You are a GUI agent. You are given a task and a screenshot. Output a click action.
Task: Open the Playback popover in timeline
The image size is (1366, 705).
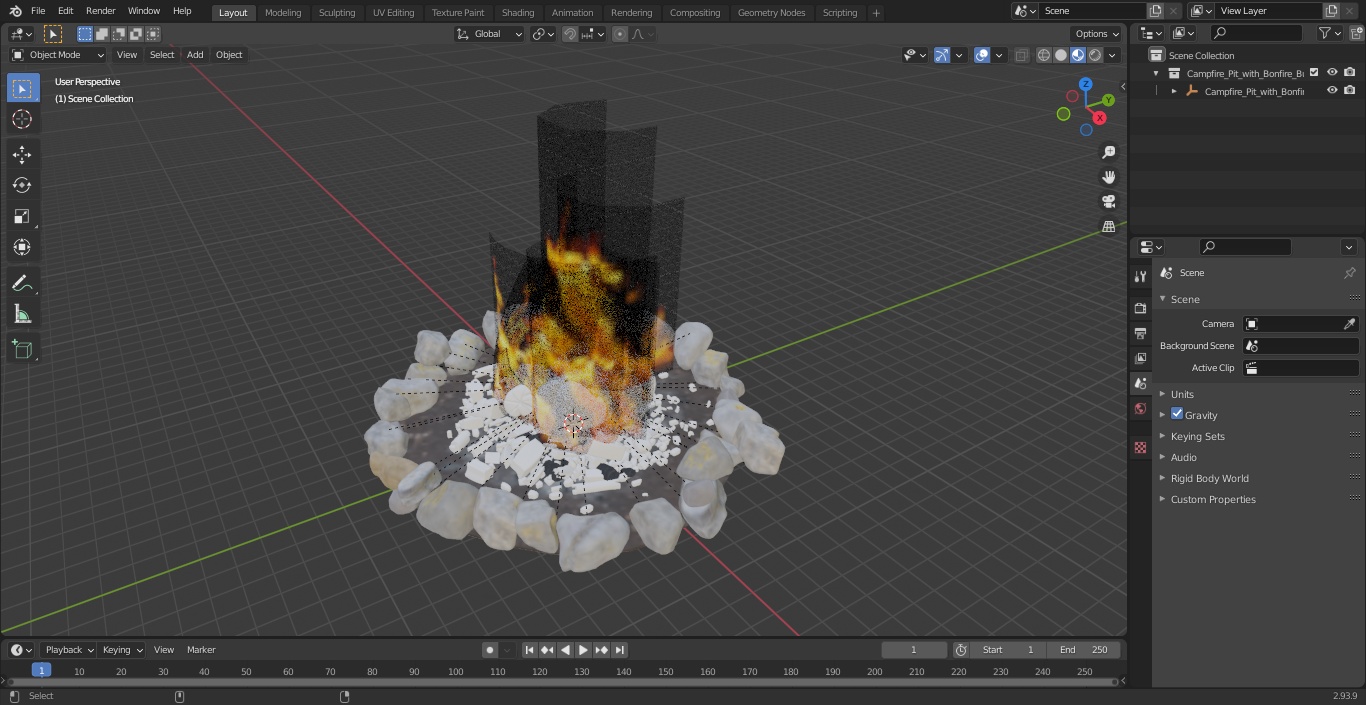68,650
